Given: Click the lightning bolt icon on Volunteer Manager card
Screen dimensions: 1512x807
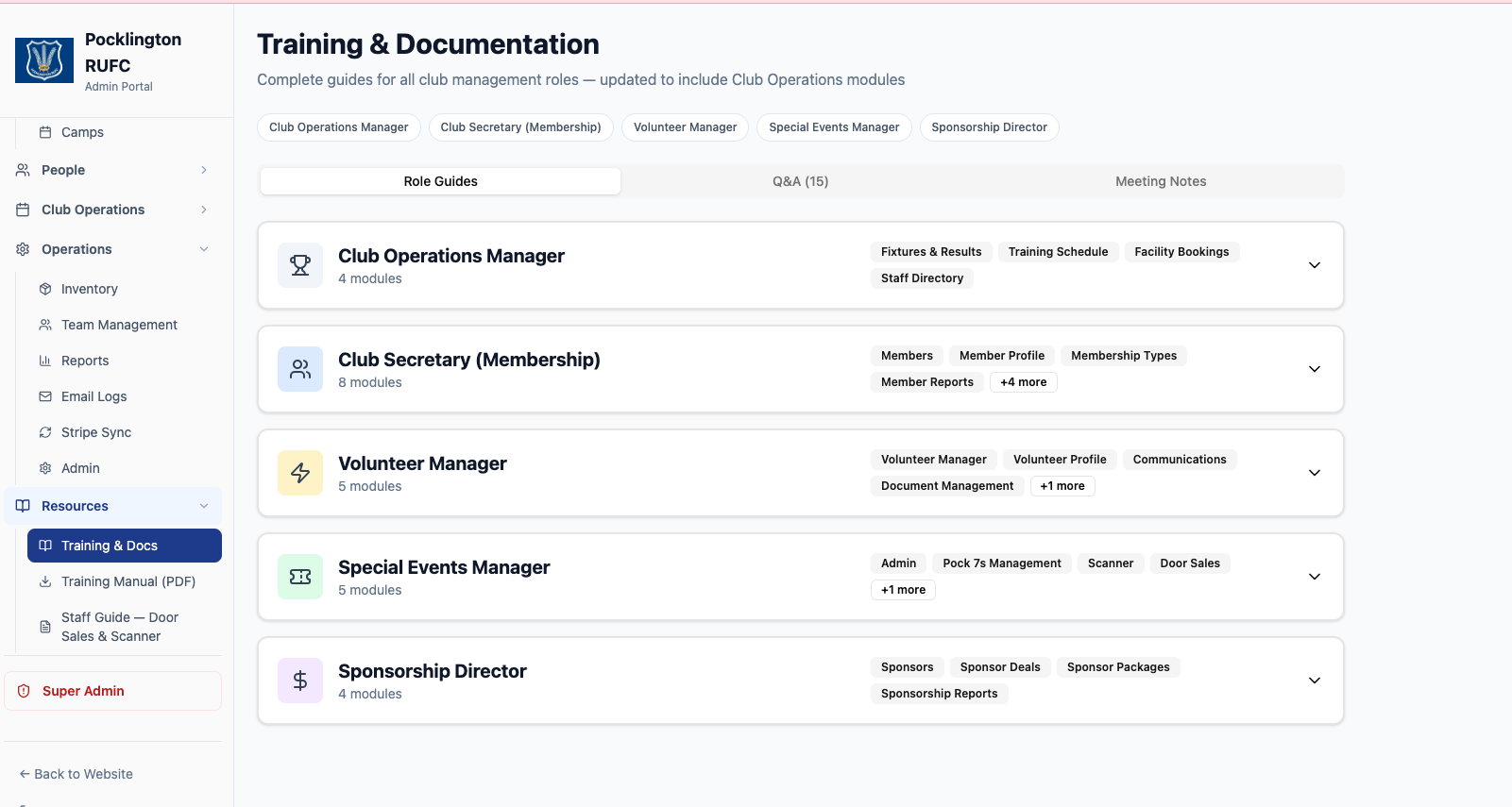Looking at the screenshot, I should coord(300,473).
